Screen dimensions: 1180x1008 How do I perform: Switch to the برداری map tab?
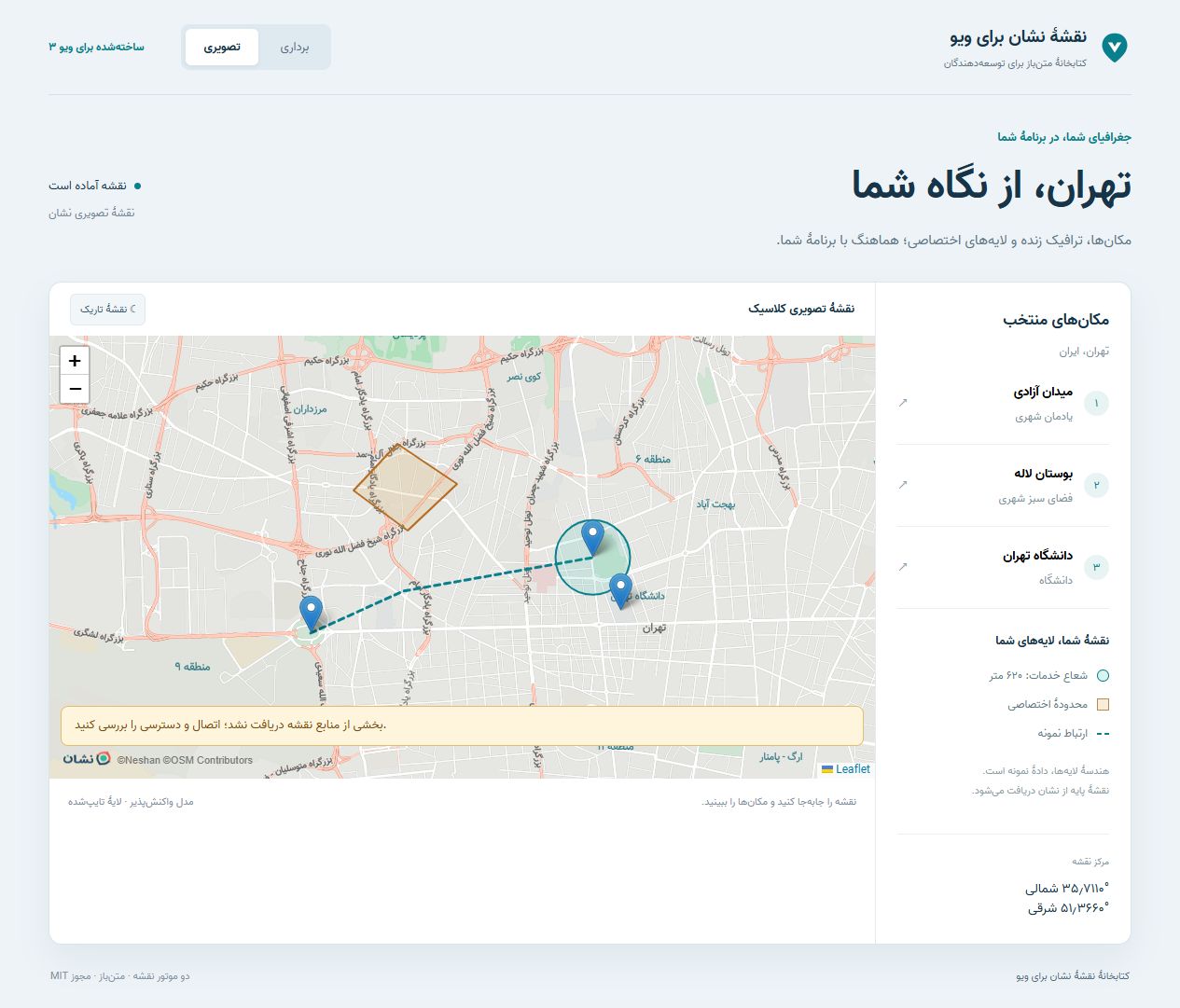294,47
